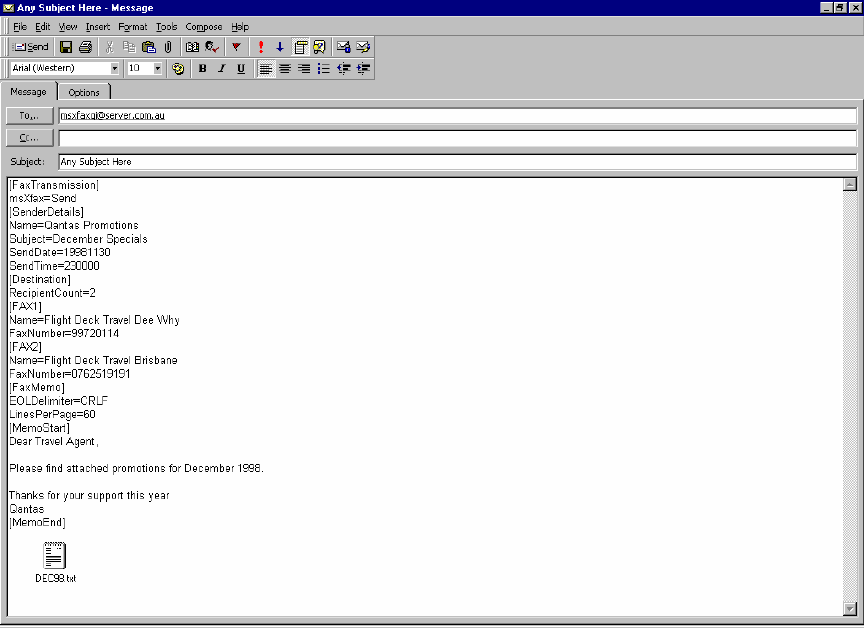
Task: Toggle italic formatting
Action: (x=222, y=69)
